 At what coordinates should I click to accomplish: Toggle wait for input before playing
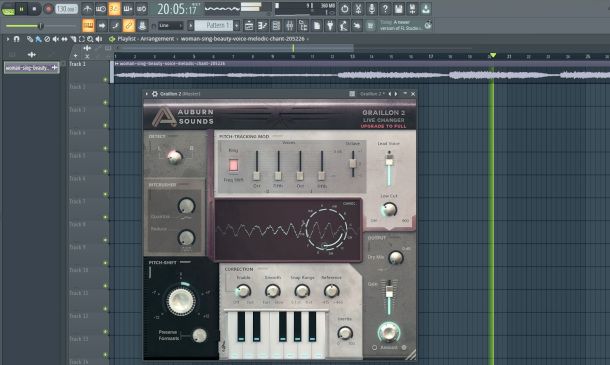coord(101,9)
